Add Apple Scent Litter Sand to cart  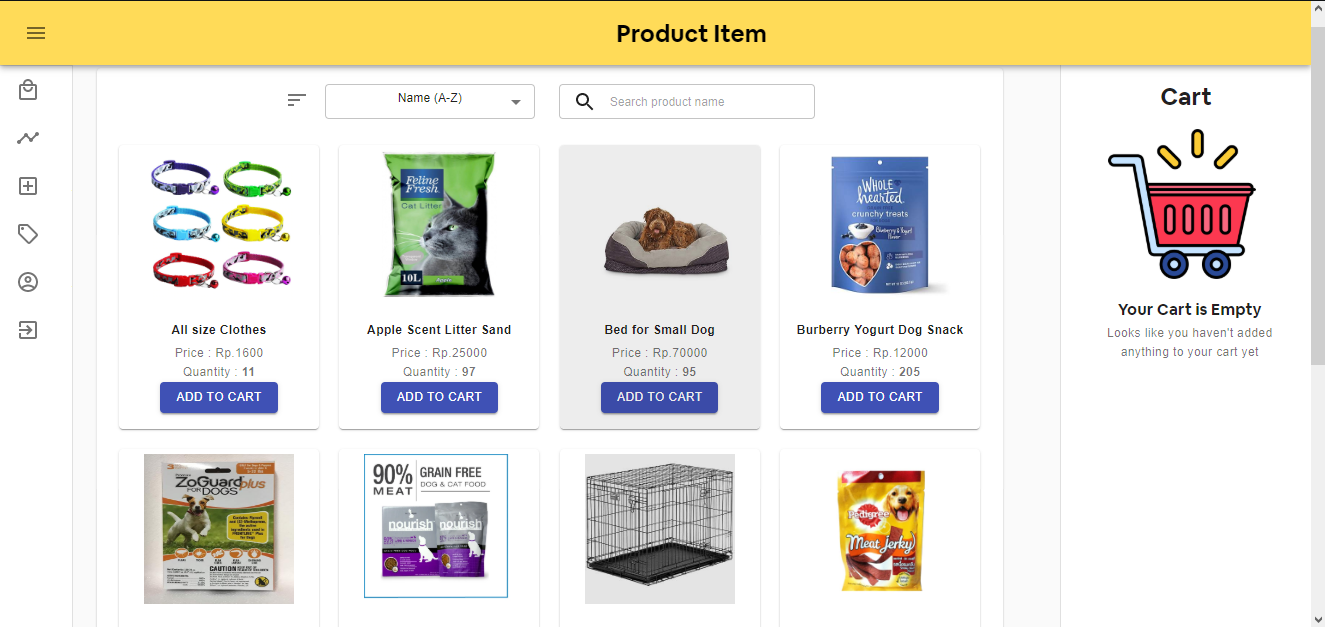coord(439,397)
